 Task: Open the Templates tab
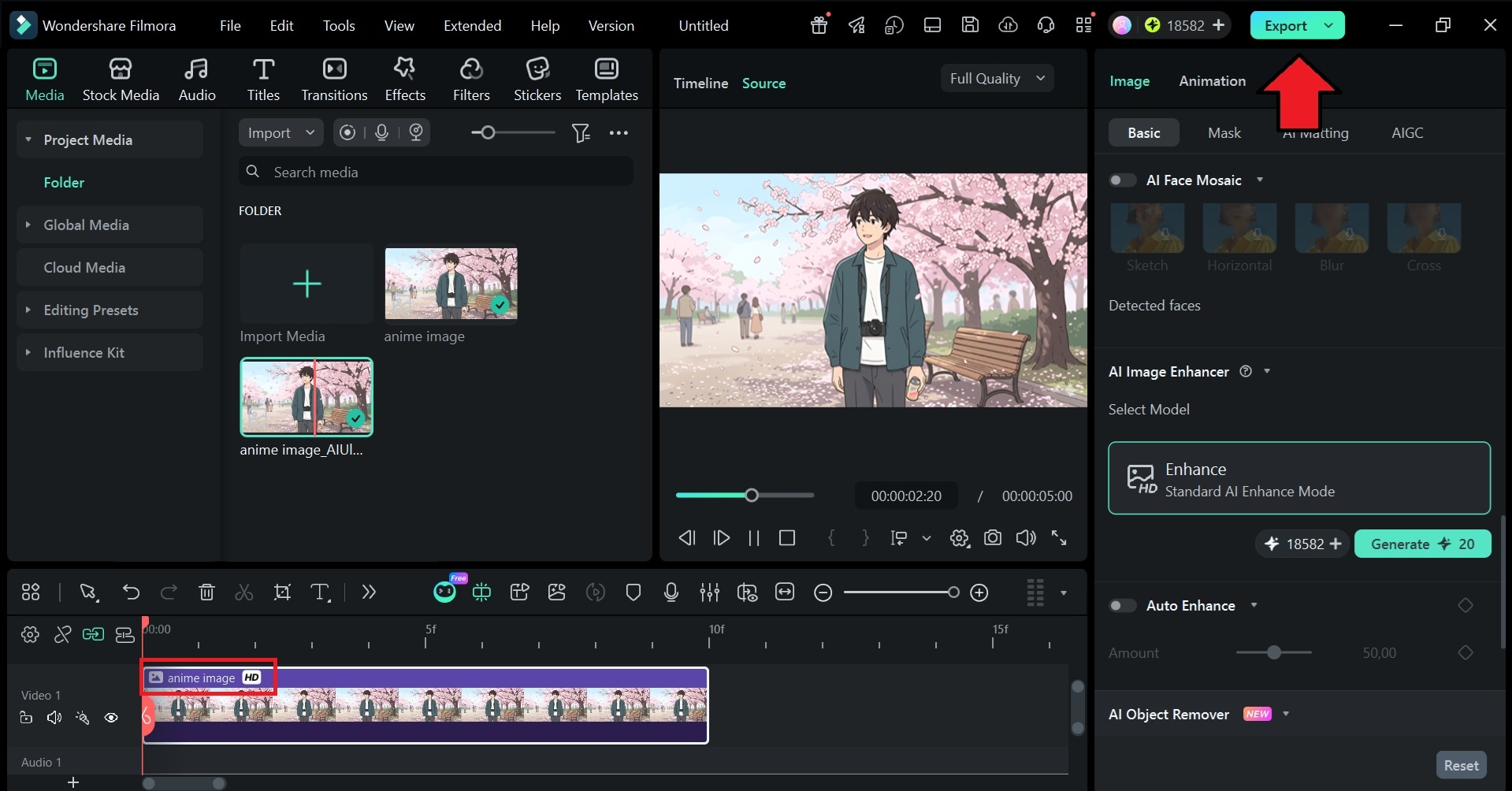tap(607, 80)
